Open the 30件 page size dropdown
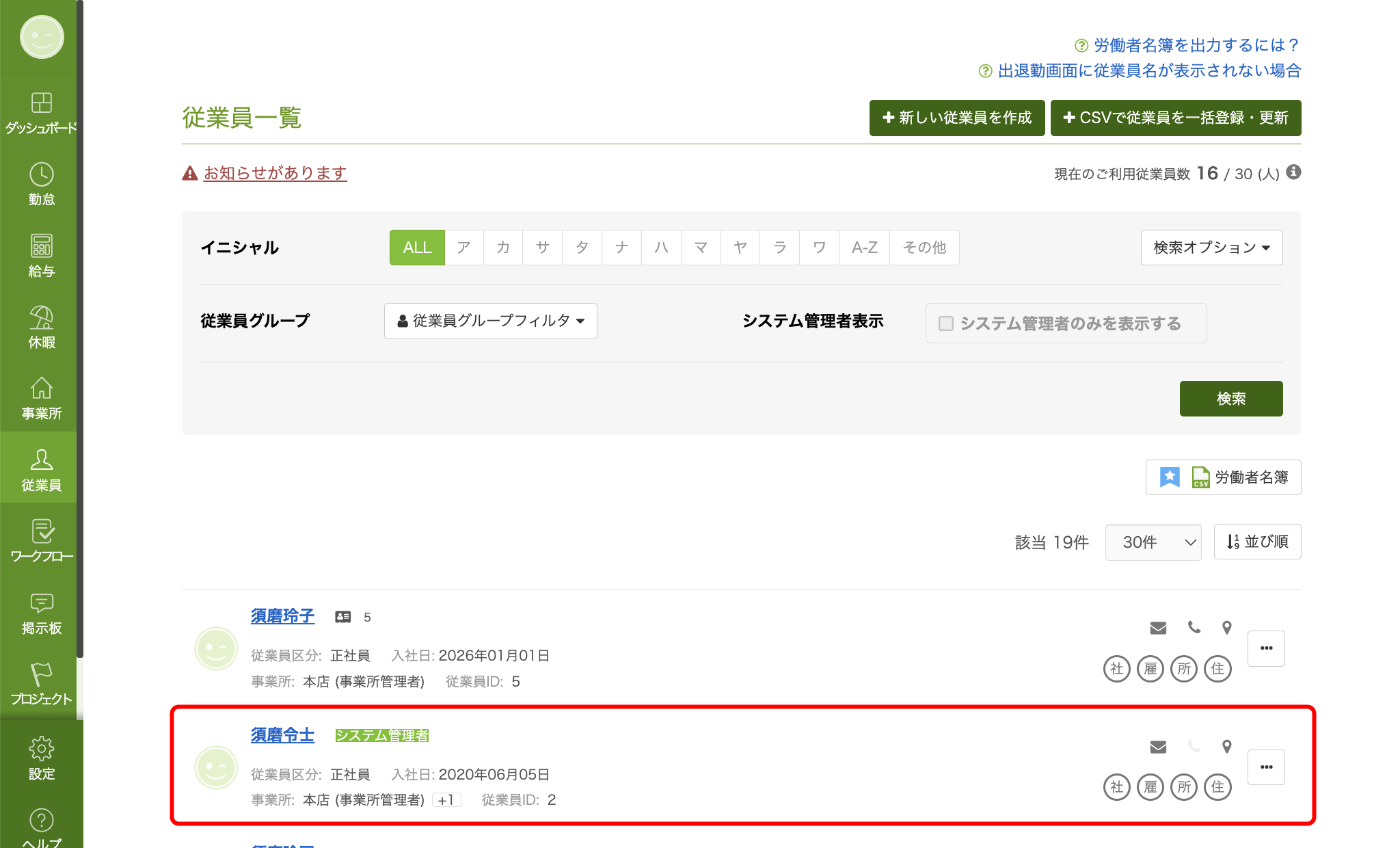Viewport: 1400px width, 848px height. [1153, 542]
